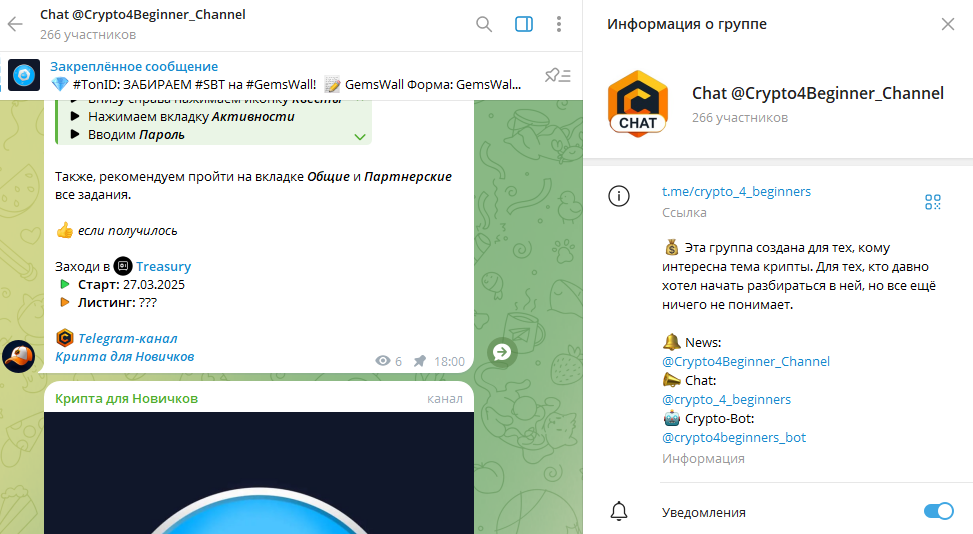Click the orange arrow by Листинг
The width and height of the screenshot is (973, 534).
point(65,302)
